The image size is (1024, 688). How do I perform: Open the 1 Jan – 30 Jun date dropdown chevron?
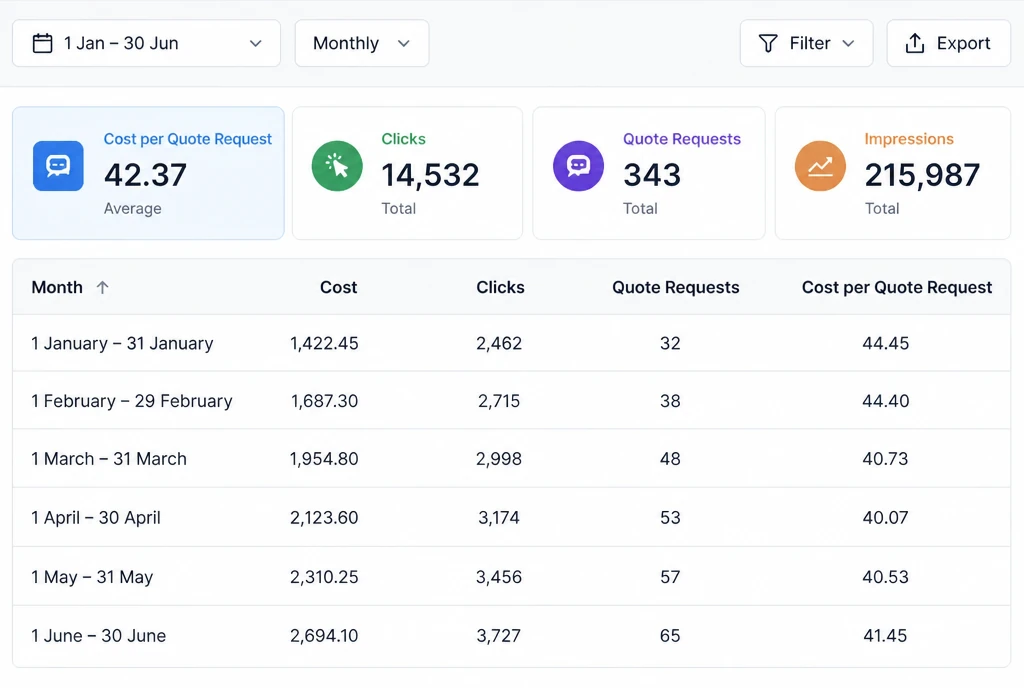[x=255, y=43]
